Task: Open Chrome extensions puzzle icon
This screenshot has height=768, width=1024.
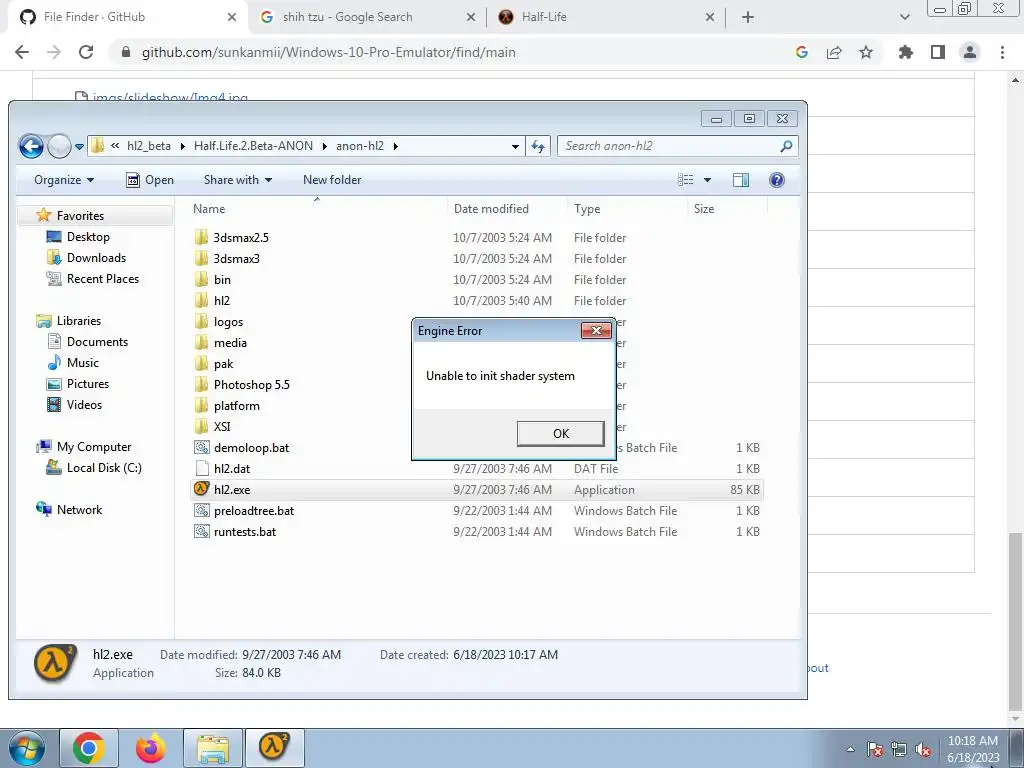Action: [x=905, y=52]
